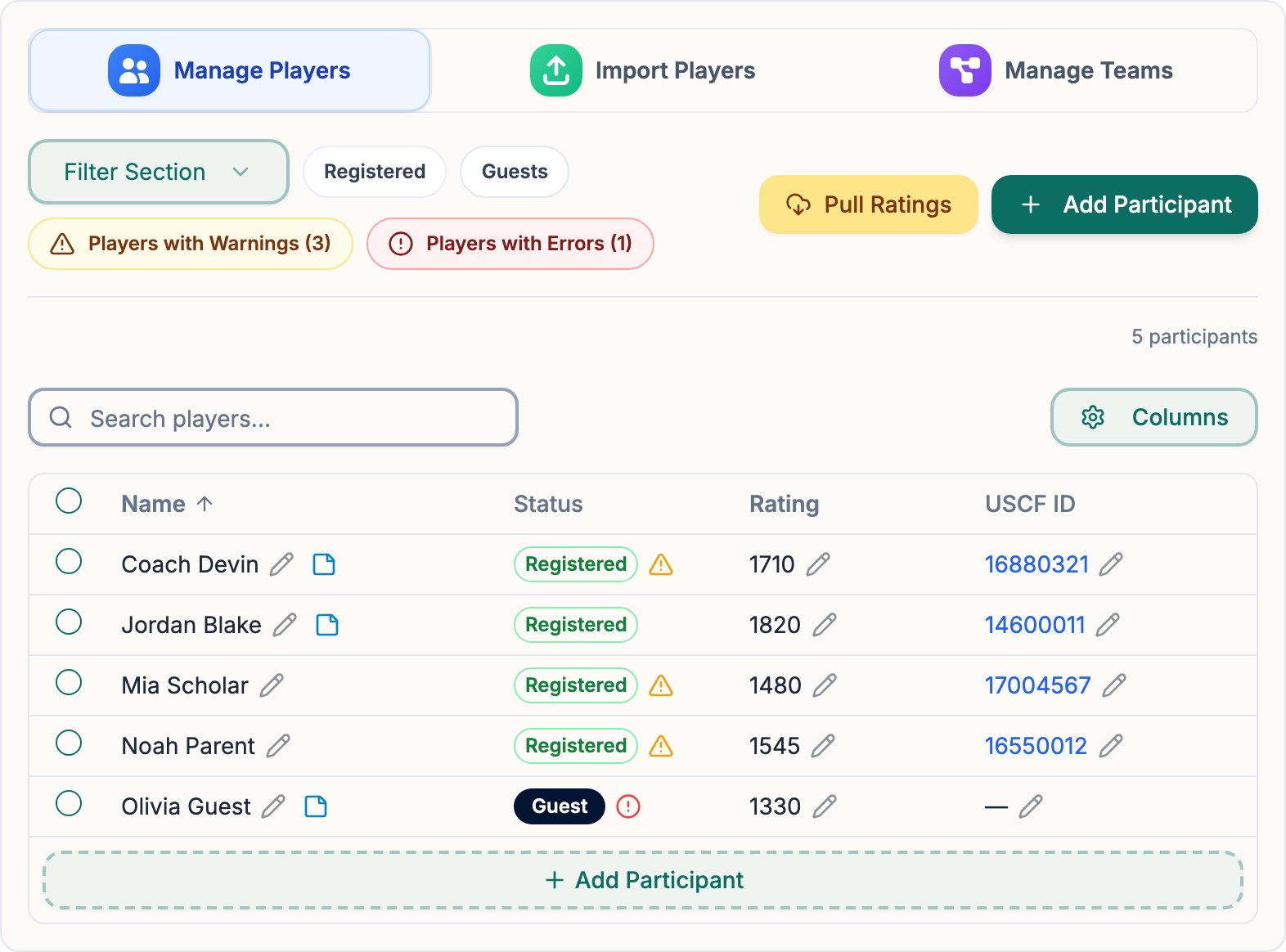Expand the Filter Section dropdown
Screen dimensions: 1286x952
159,172
